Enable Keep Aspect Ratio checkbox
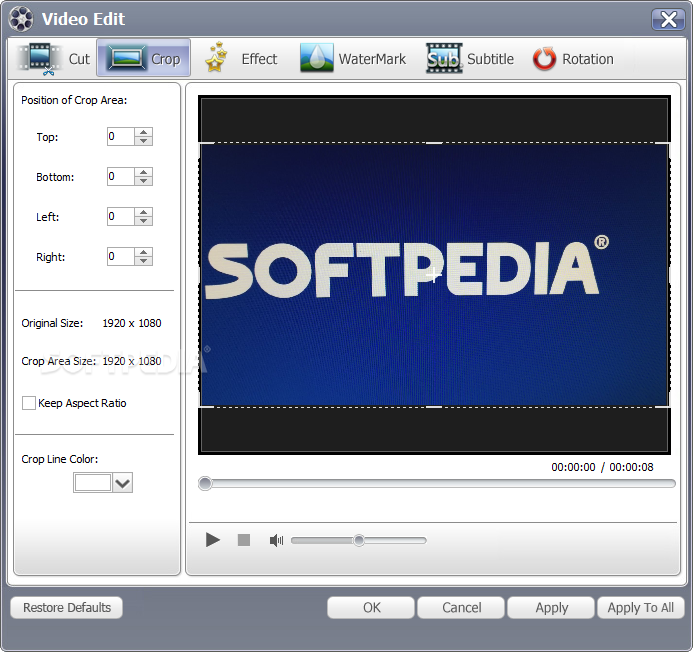 29,403
